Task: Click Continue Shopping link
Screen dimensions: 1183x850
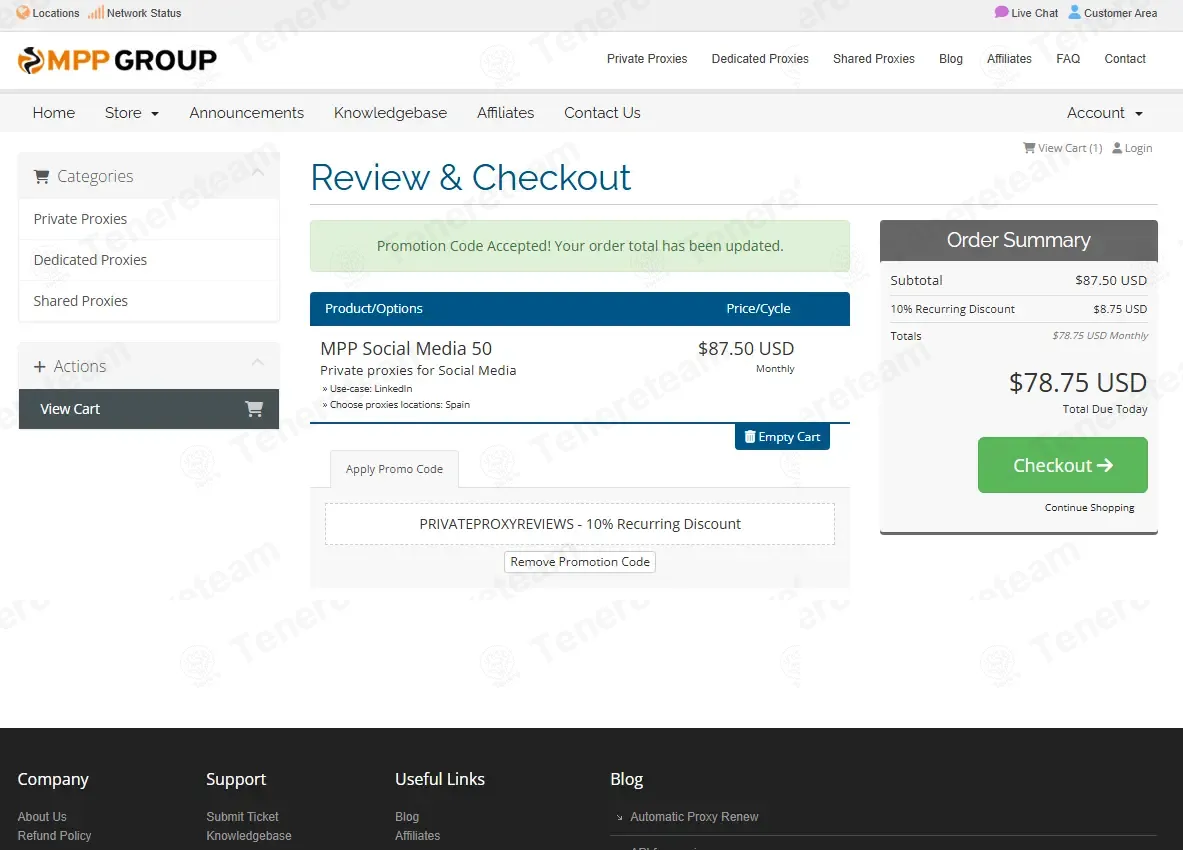Action: tap(1089, 508)
